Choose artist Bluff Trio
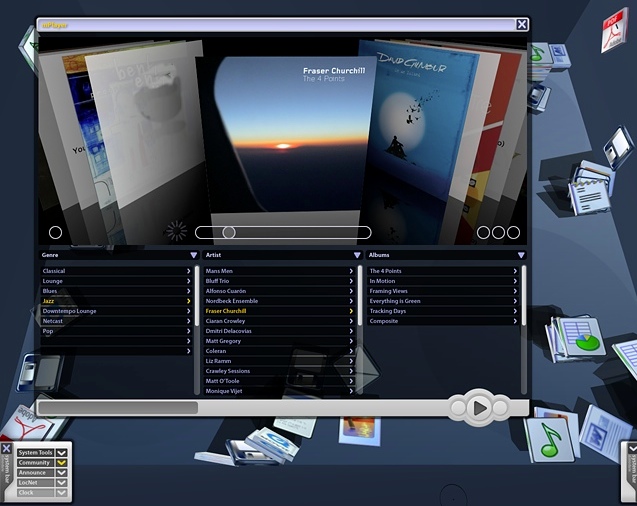This screenshot has height=506, width=637. point(279,281)
